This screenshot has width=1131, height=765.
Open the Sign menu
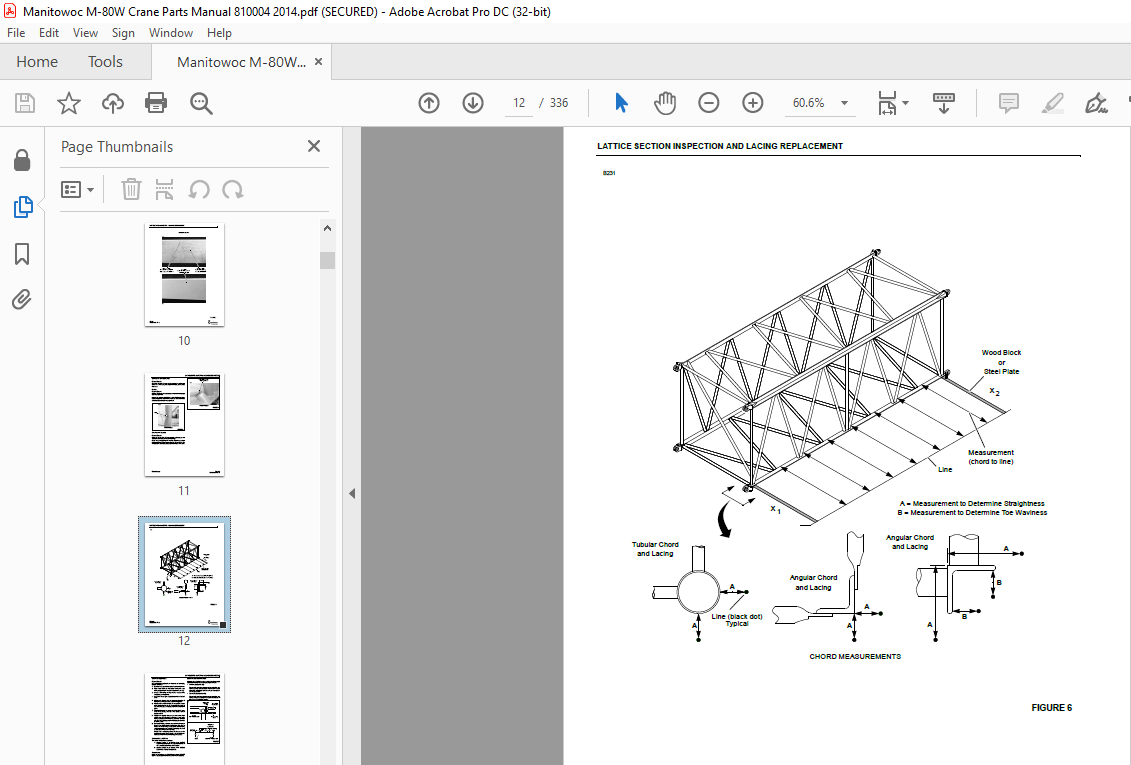123,32
